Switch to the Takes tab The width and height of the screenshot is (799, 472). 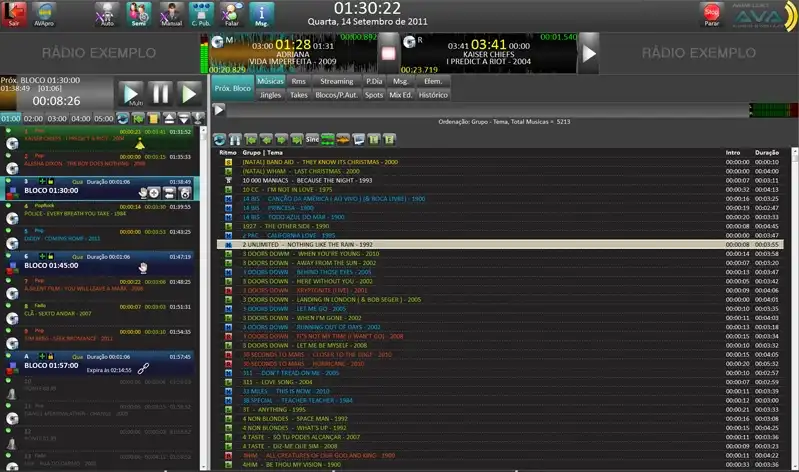[x=299, y=95]
